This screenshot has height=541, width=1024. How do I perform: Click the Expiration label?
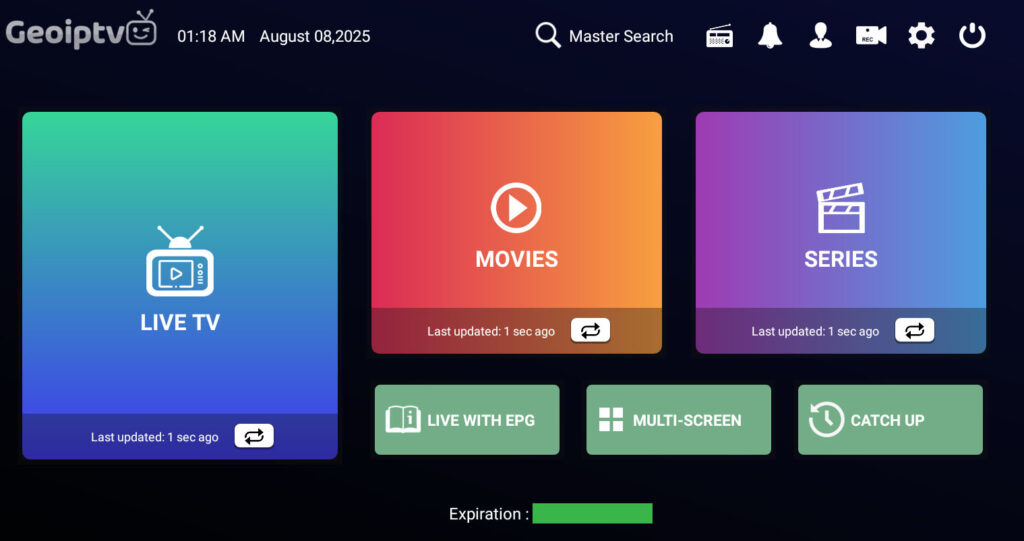coord(489,514)
